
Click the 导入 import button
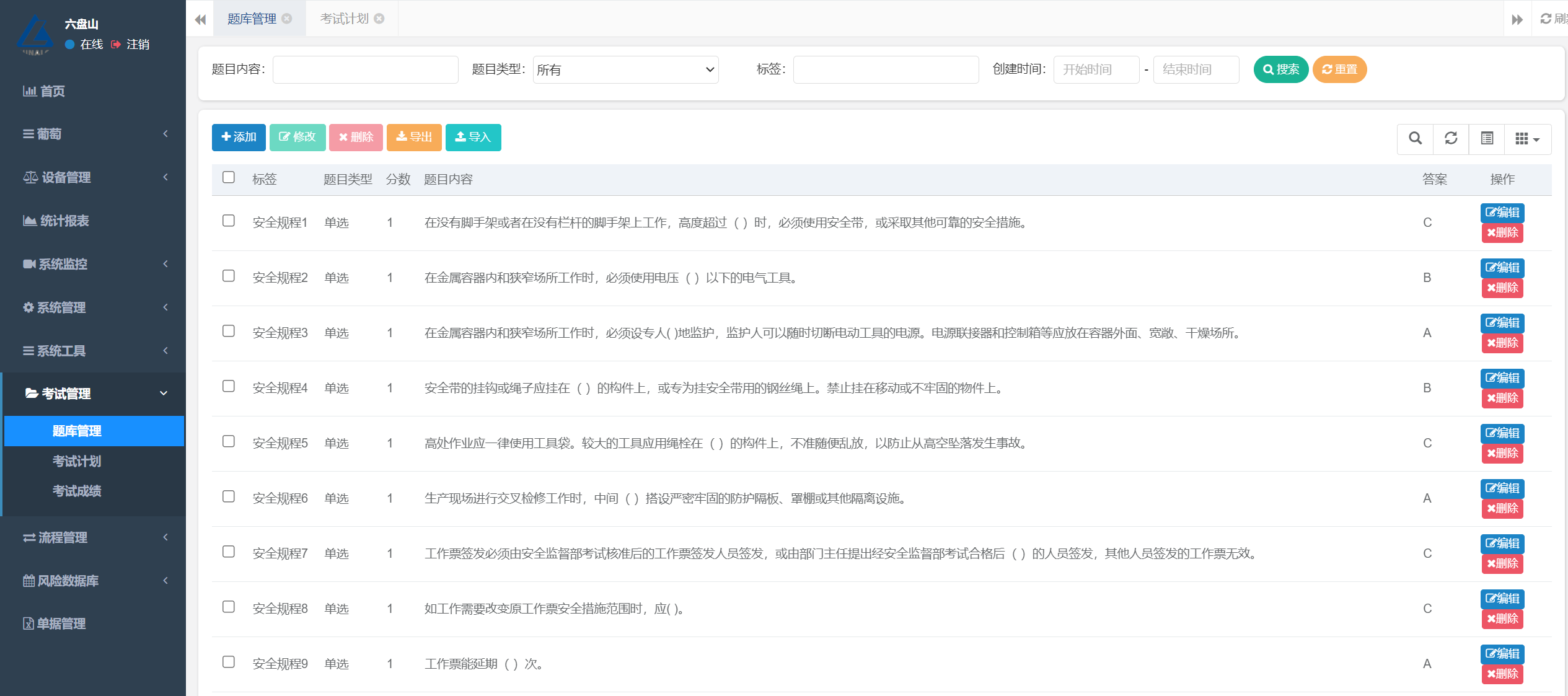(x=473, y=137)
